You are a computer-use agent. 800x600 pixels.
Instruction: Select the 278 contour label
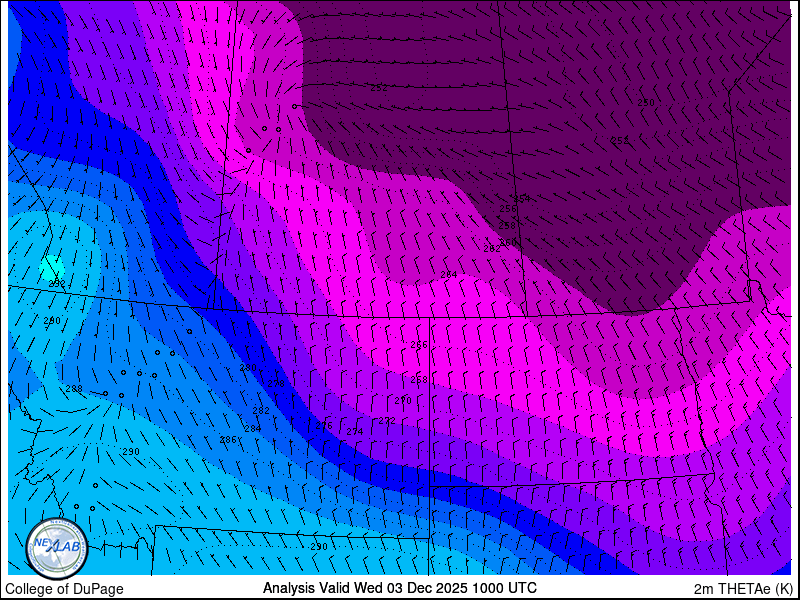[x=276, y=384]
